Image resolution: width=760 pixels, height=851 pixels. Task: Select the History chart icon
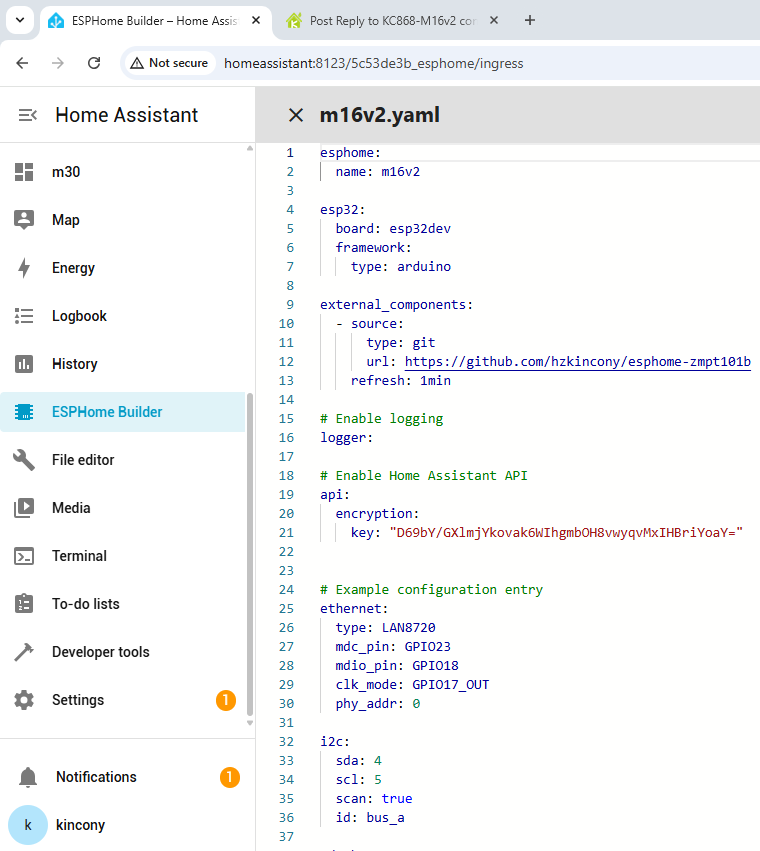coord(25,364)
